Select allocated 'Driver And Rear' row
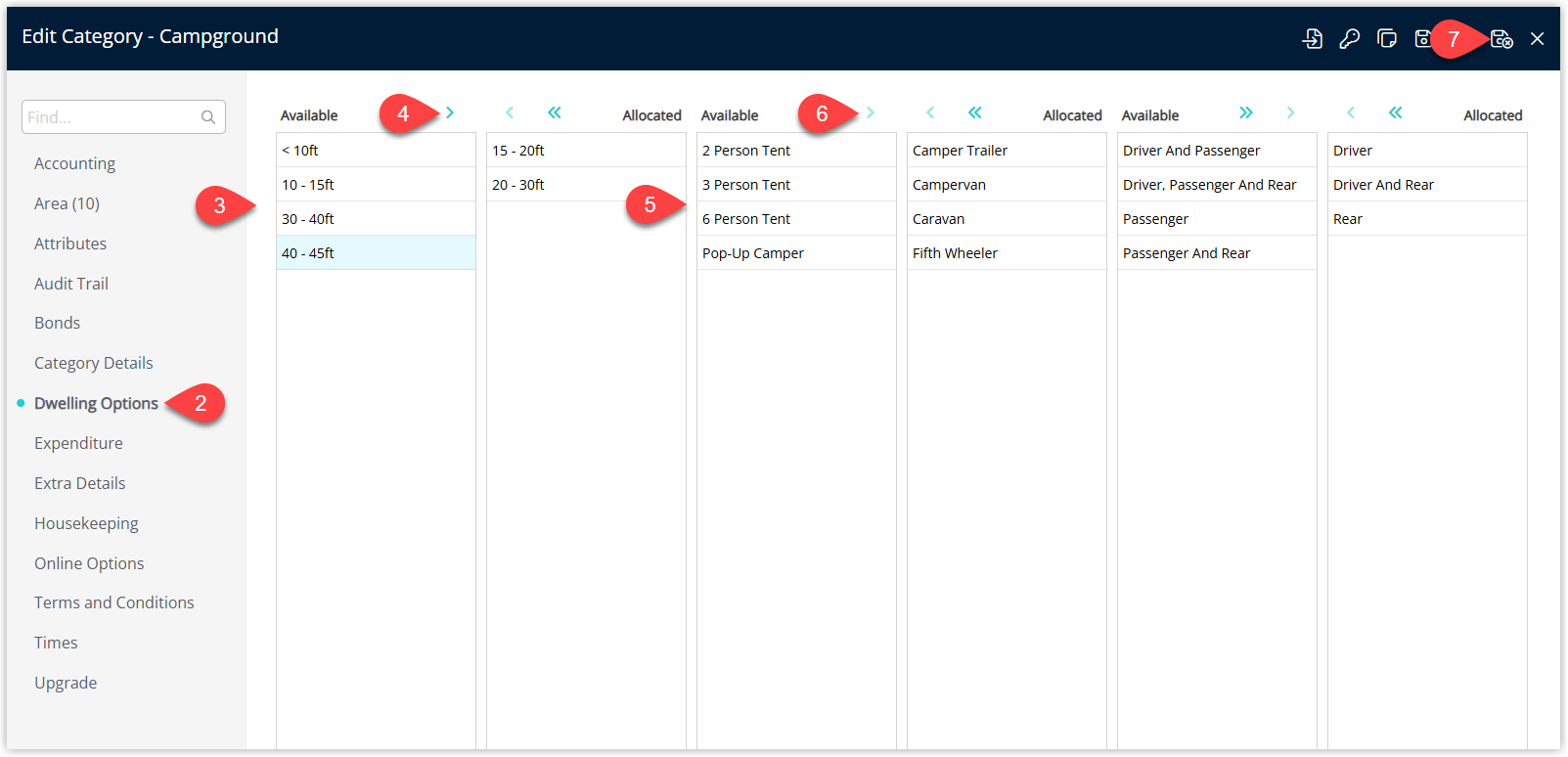The height and width of the screenshot is (757, 1568). click(x=1427, y=185)
